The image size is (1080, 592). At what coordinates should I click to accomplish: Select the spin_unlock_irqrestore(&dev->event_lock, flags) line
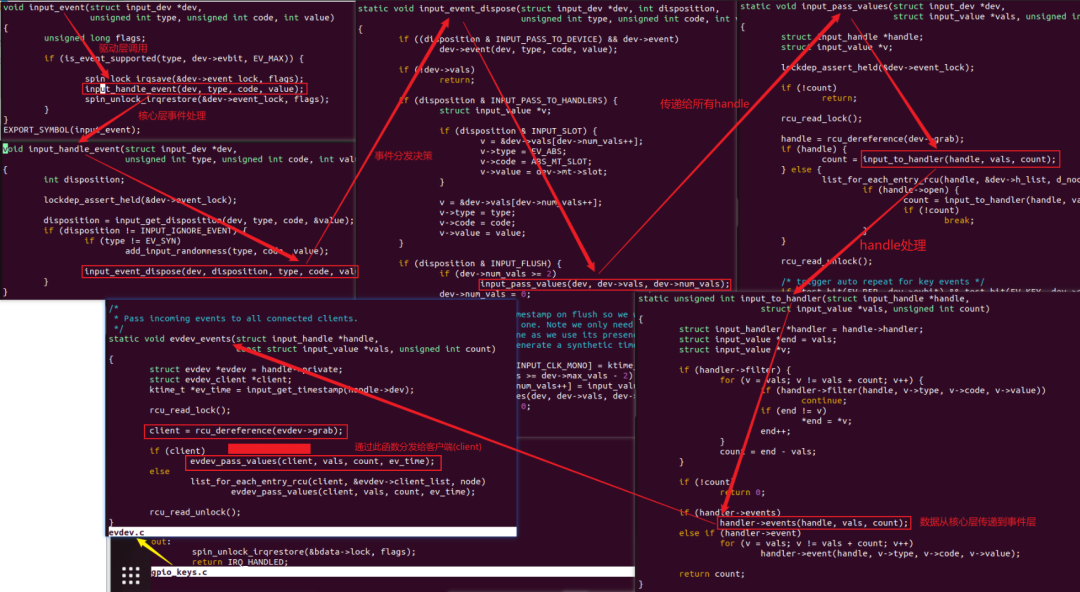coord(207,99)
